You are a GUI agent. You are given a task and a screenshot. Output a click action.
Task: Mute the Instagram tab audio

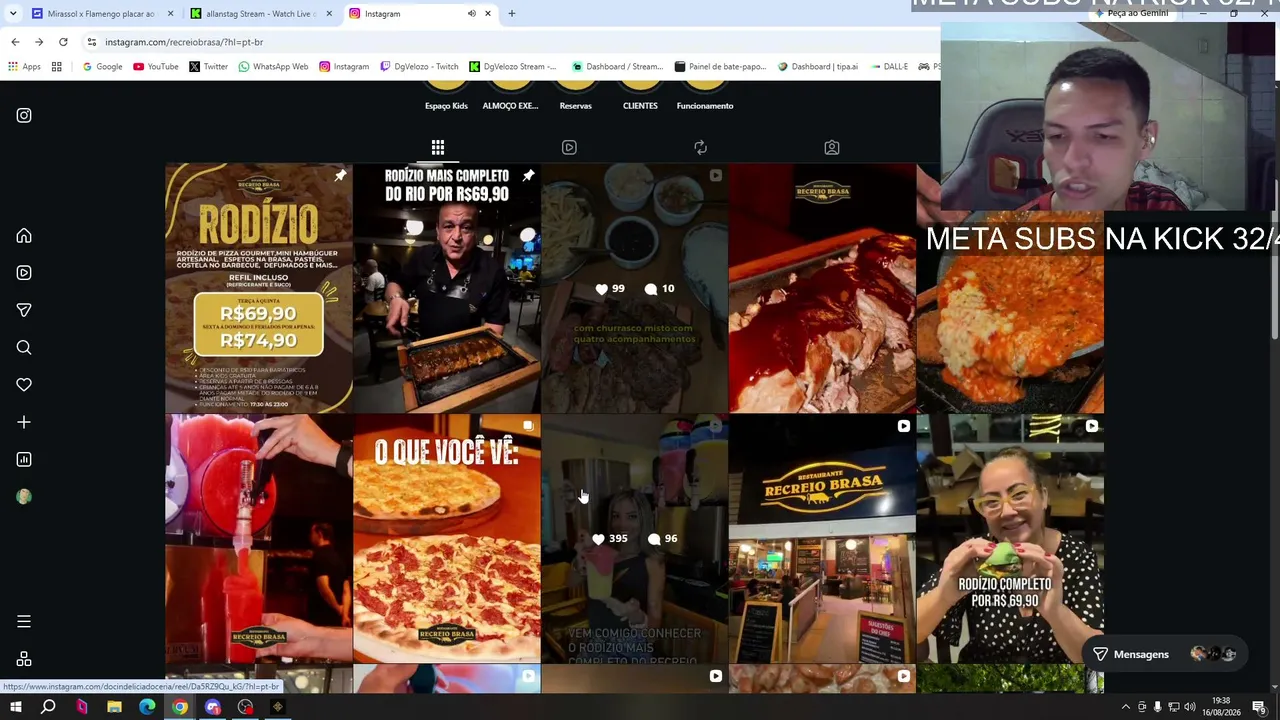(x=472, y=14)
